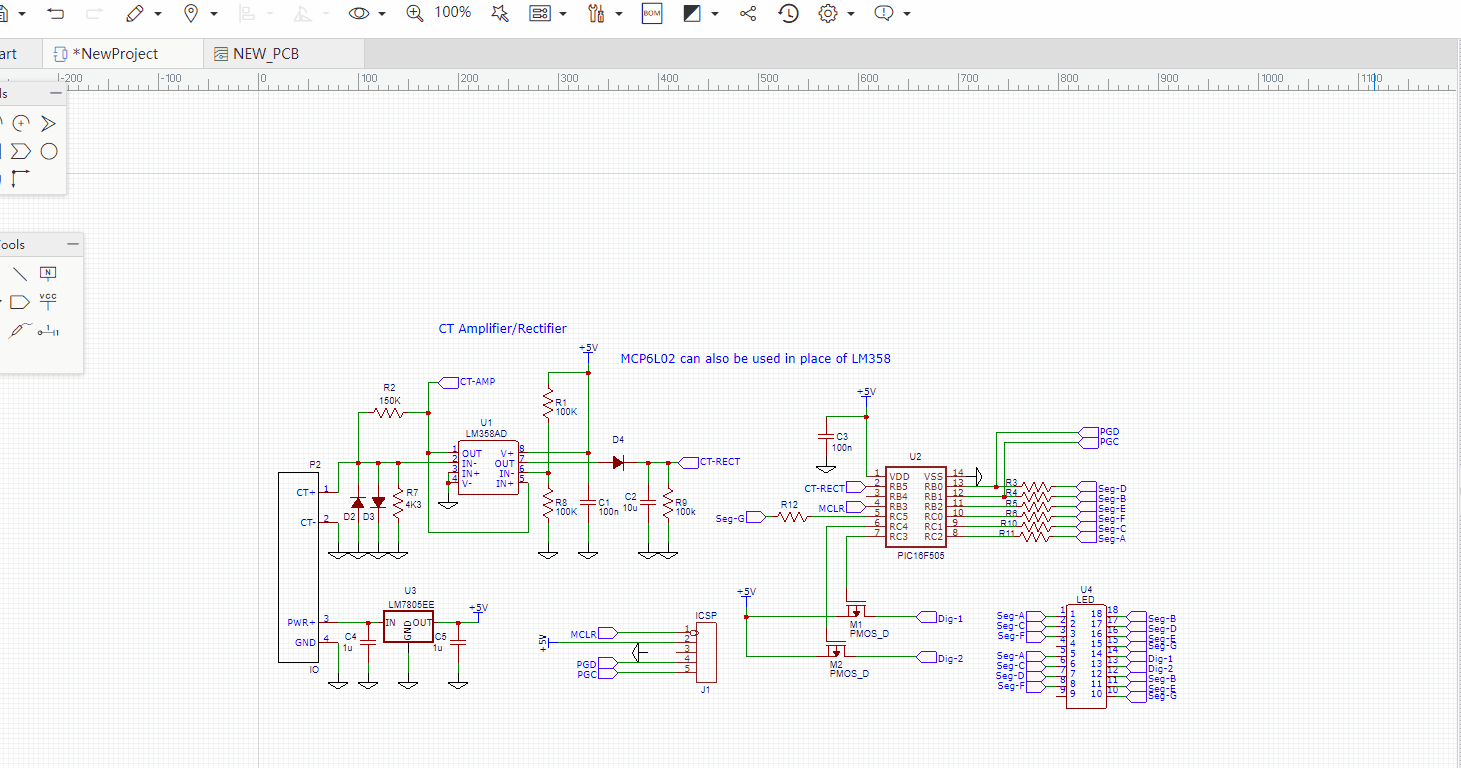Expand the settings gear dropdown

pyautogui.click(x=851, y=14)
